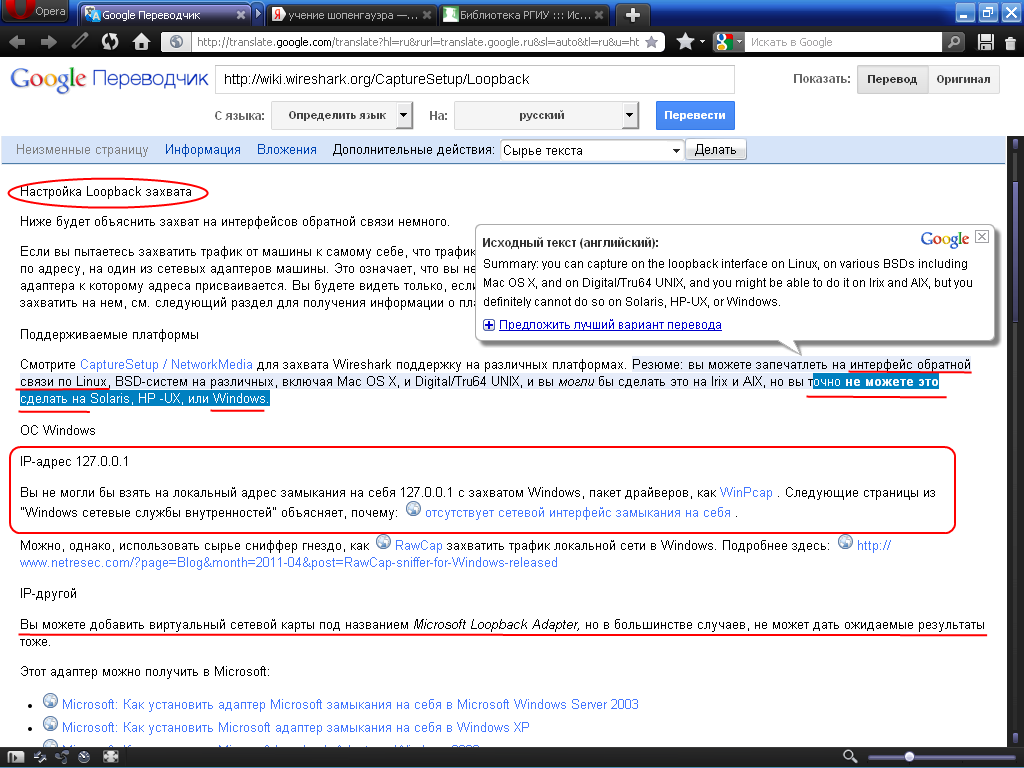Click the globe icon before RawCap
This screenshot has height=768, width=1024.
pos(383,542)
